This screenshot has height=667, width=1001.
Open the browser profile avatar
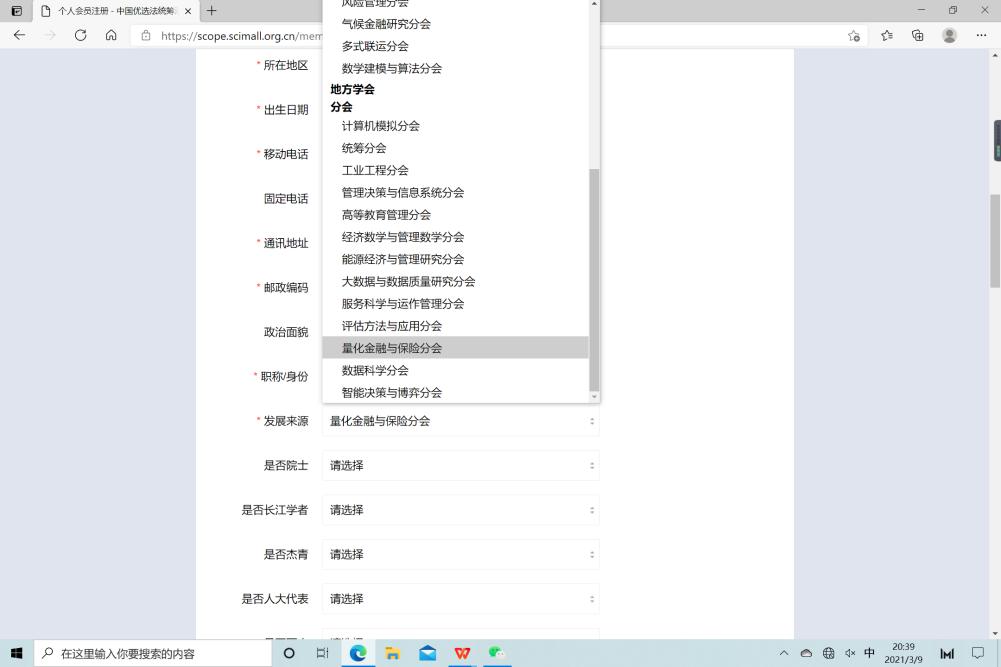(x=949, y=35)
